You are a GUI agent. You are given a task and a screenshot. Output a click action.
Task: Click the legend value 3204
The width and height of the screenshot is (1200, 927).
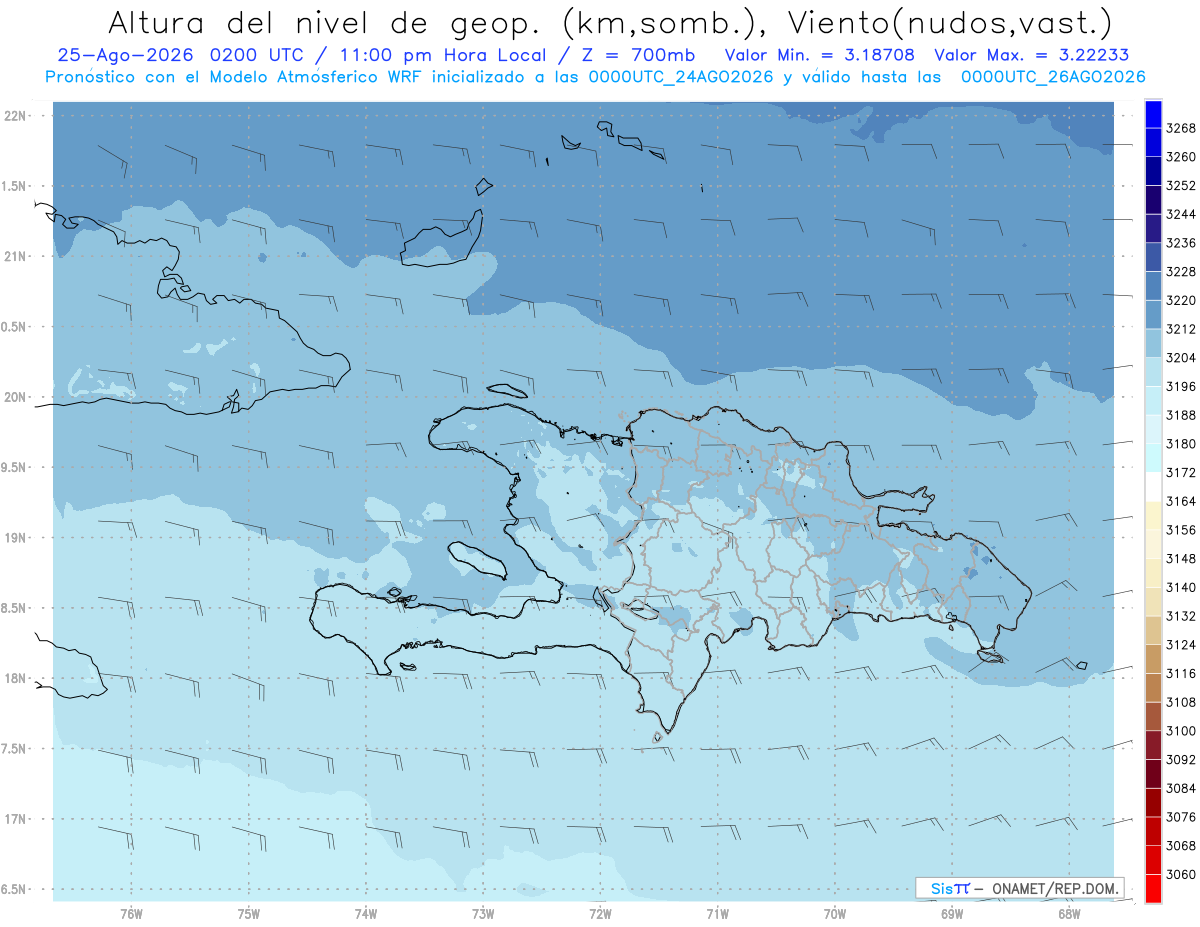pos(1181,358)
